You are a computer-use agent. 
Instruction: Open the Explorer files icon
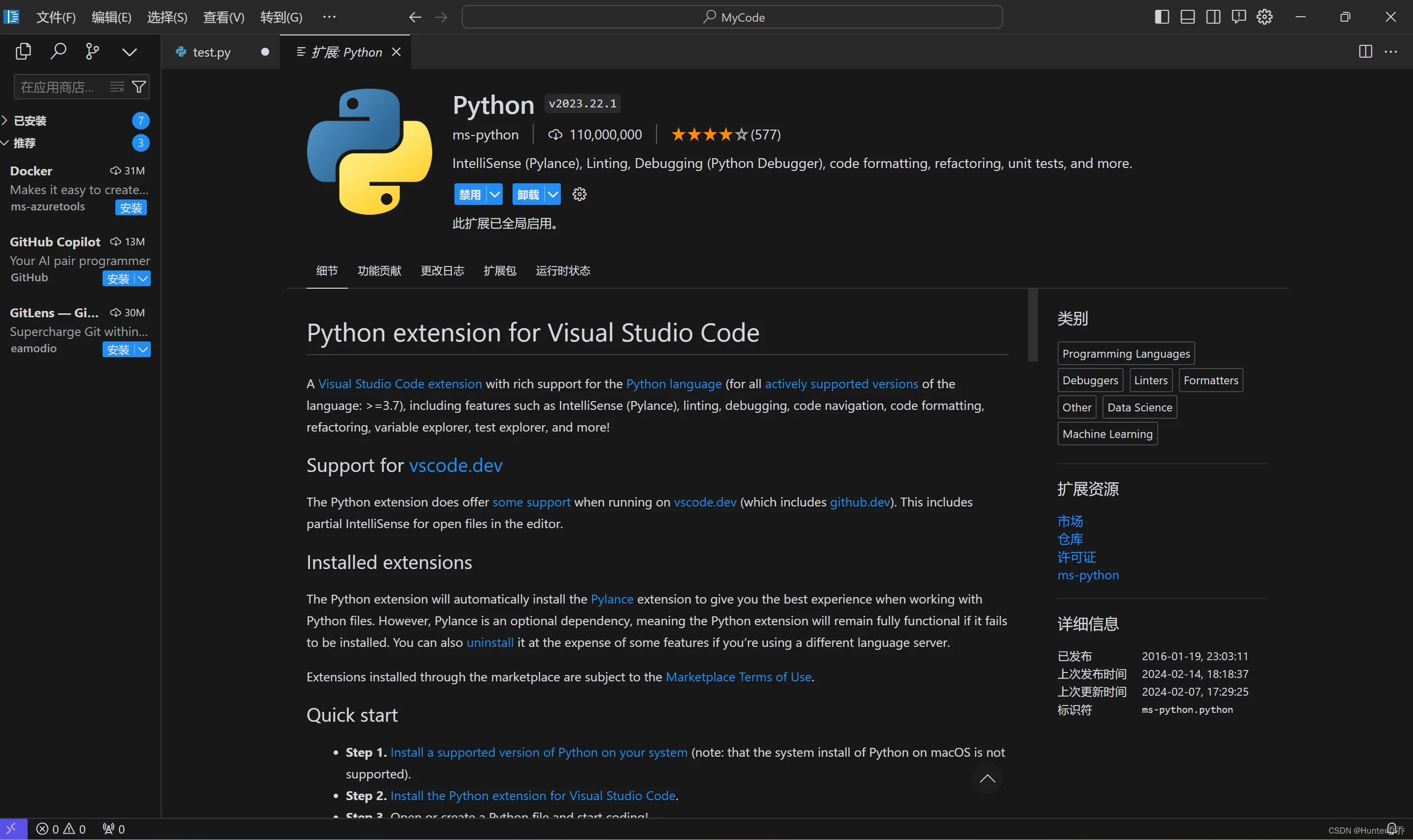(x=23, y=52)
